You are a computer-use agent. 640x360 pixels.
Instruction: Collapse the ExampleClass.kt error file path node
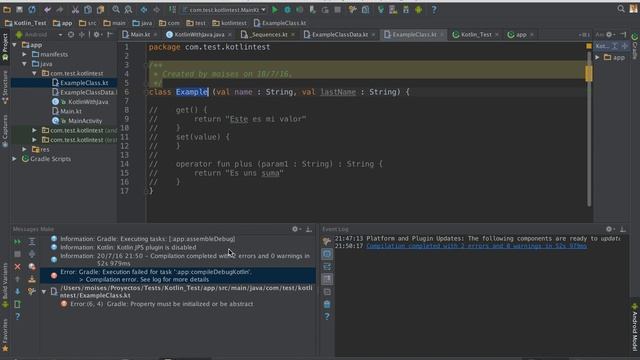click(x=44, y=292)
